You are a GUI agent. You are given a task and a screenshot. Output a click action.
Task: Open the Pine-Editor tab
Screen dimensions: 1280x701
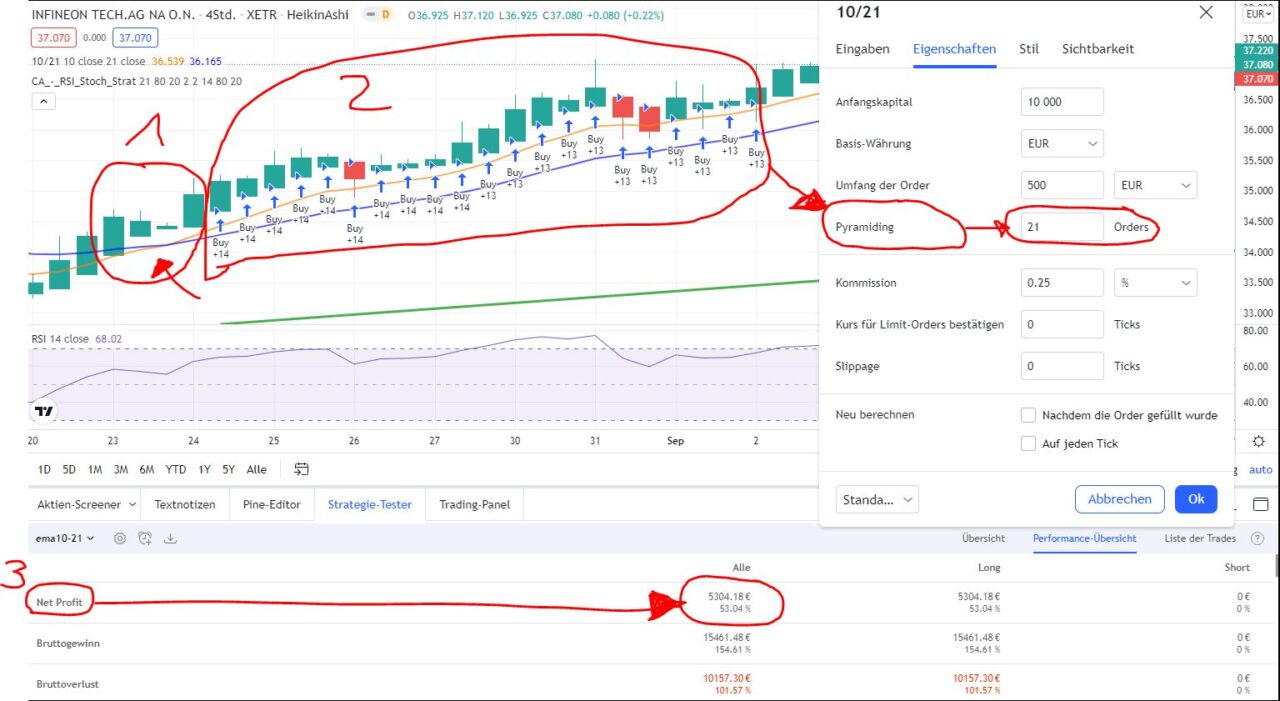coord(271,504)
